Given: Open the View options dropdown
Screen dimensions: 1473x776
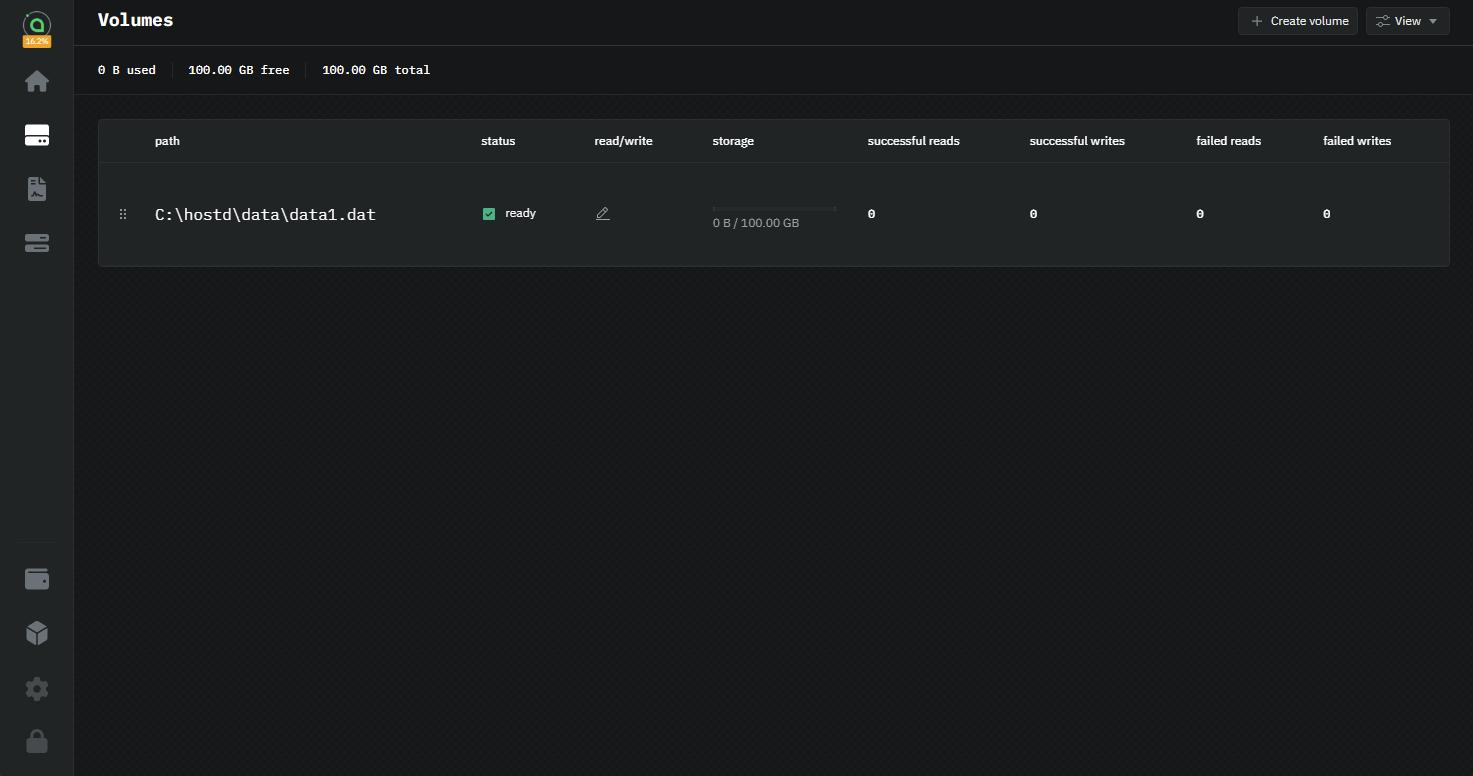Looking at the screenshot, I should pos(1407,21).
